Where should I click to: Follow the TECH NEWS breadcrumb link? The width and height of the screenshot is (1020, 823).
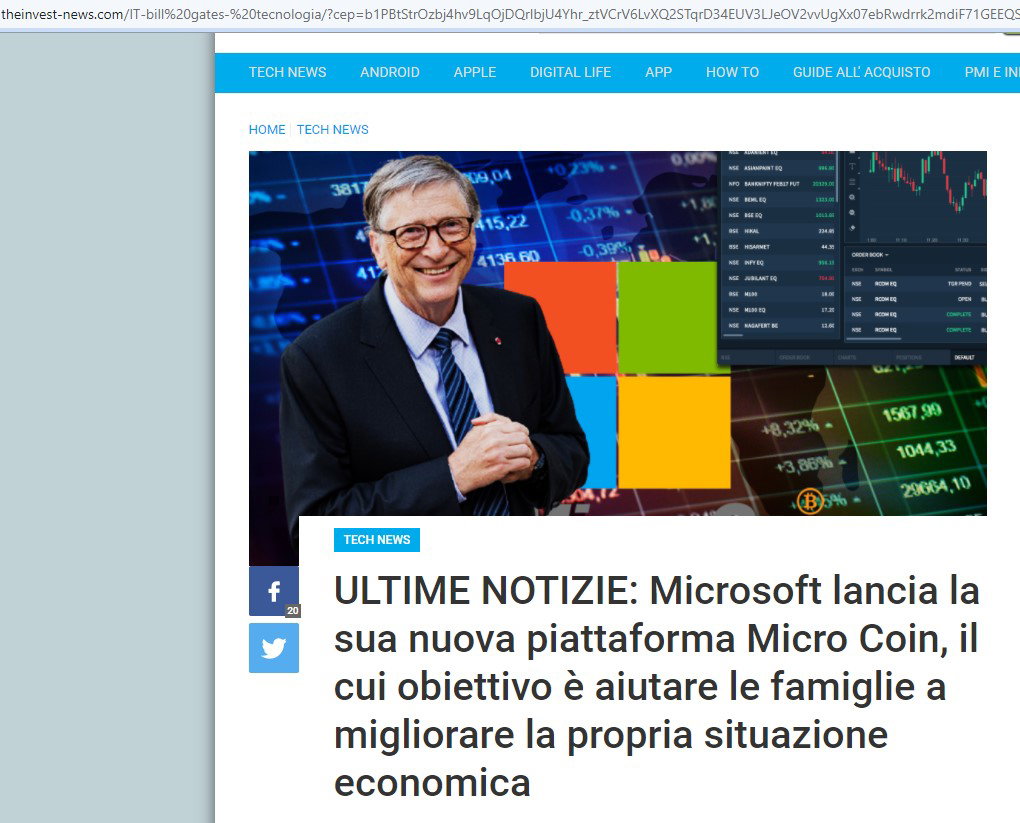click(332, 129)
